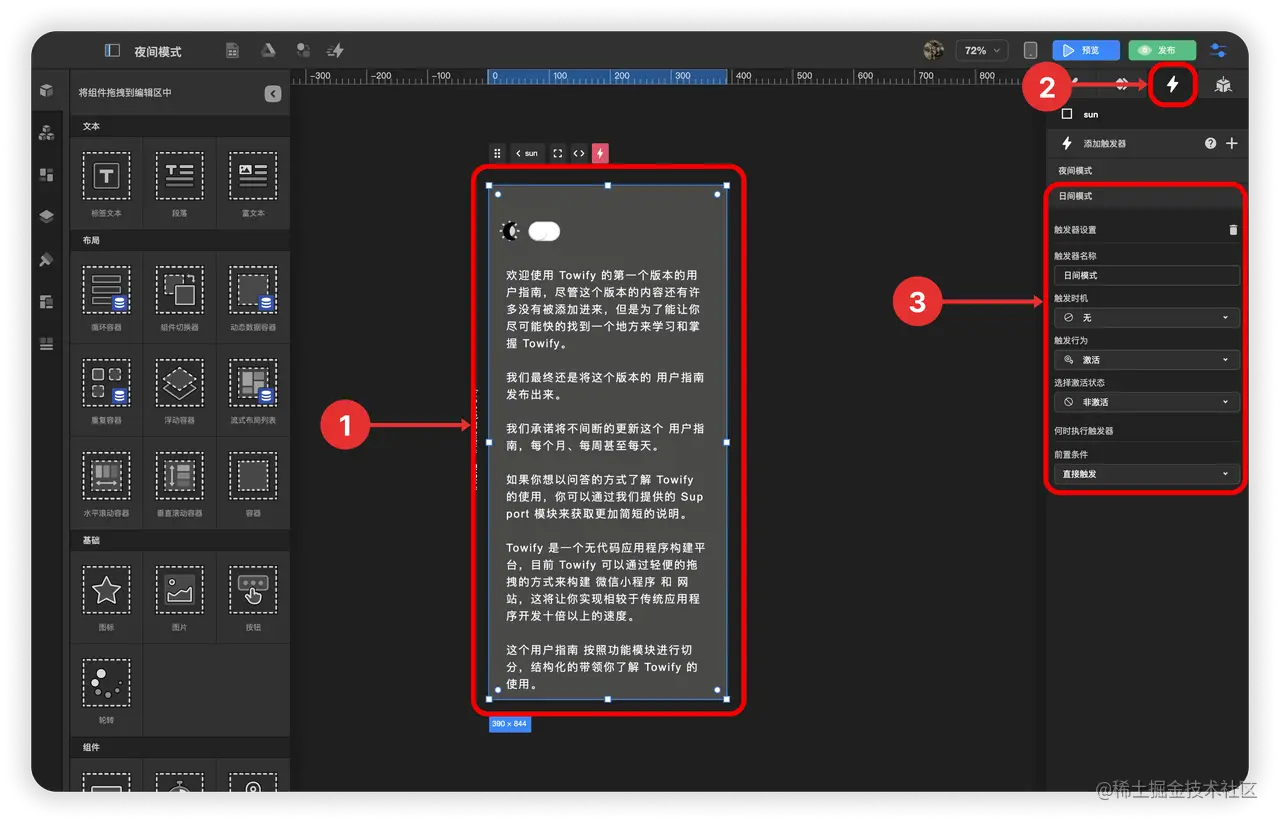Open the code brackets icon above the canvas
This screenshot has height=823, width=1280.
pyautogui.click(x=579, y=153)
